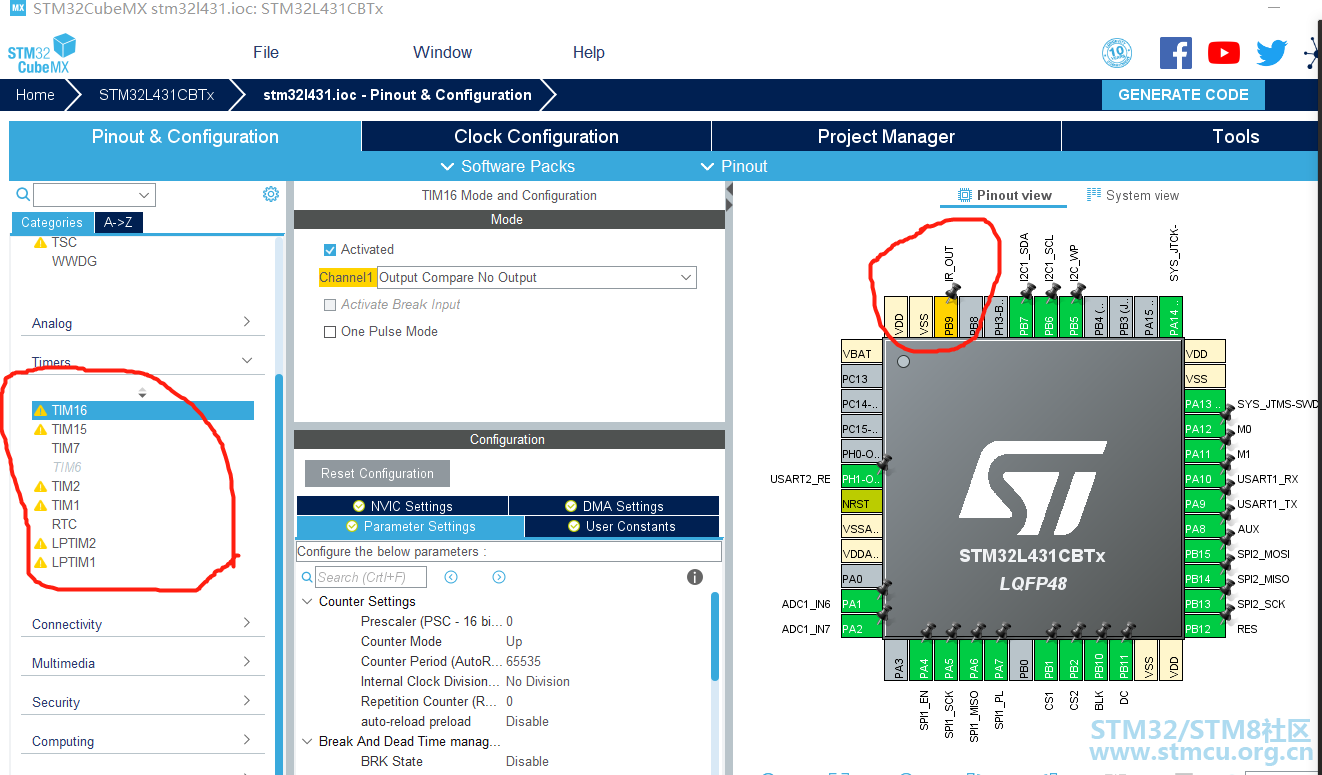Image resolution: width=1322 pixels, height=775 pixels.
Task: Select pin PA13 on the chip
Action: (x=1204, y=404)
